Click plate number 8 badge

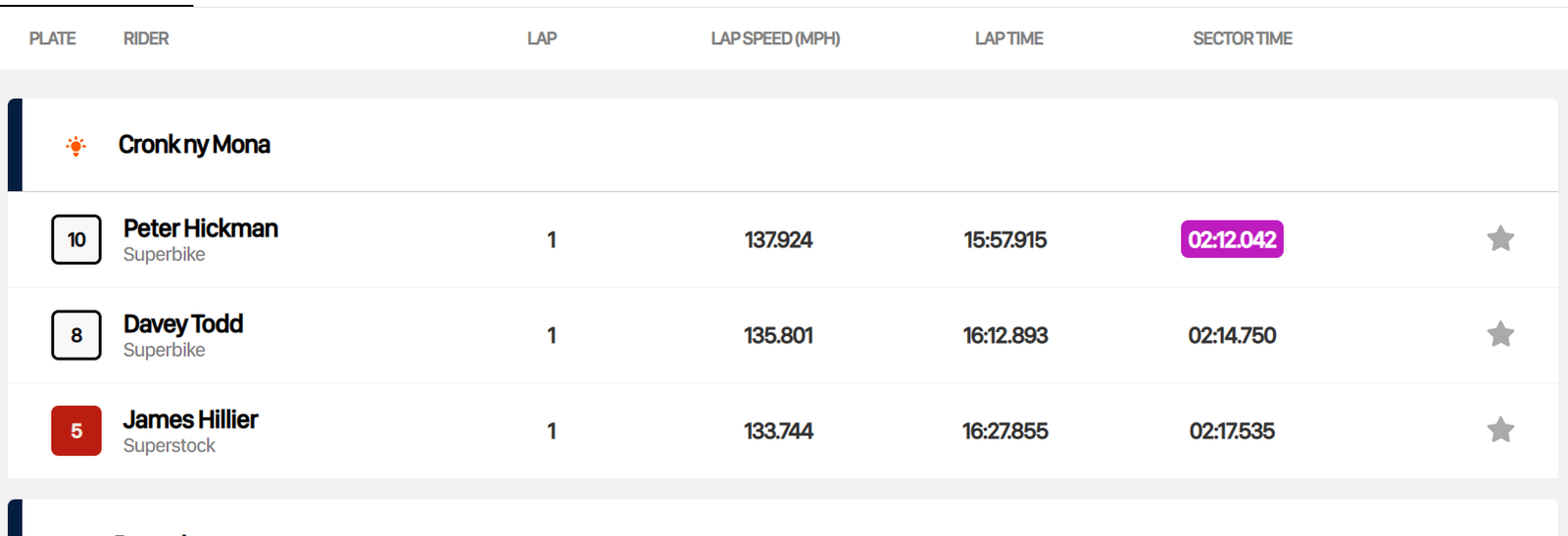tap(76, 335)
